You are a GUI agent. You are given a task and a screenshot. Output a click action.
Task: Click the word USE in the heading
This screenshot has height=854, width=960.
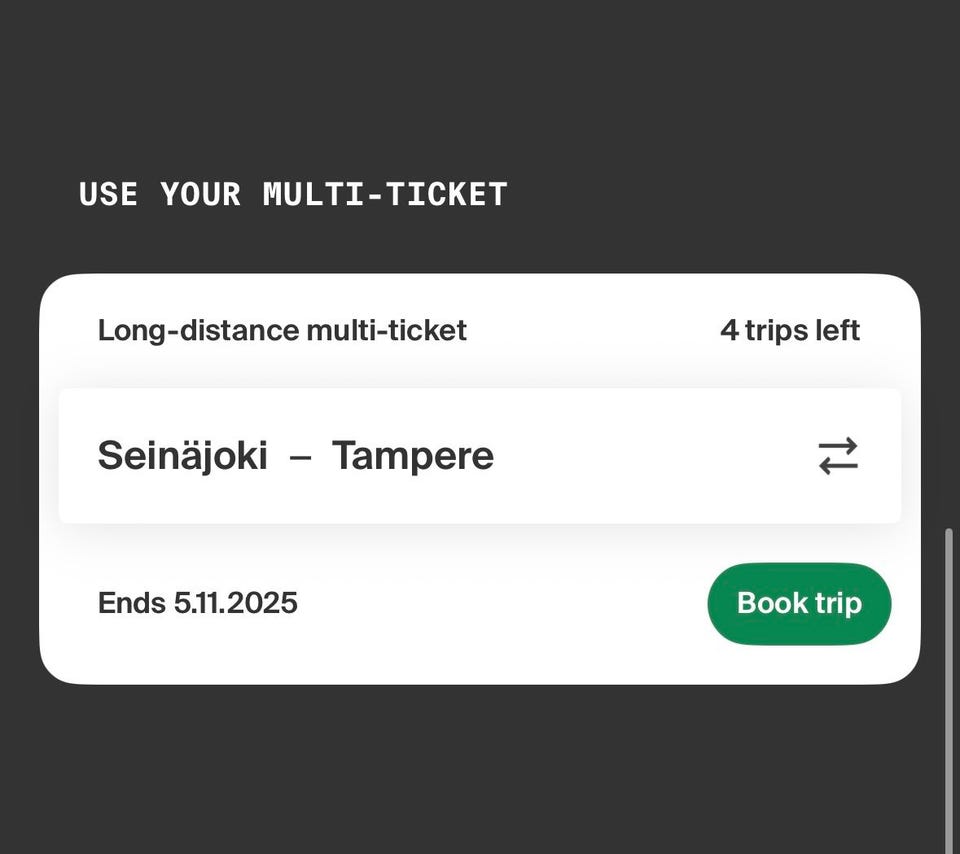(x=108, y=194)
